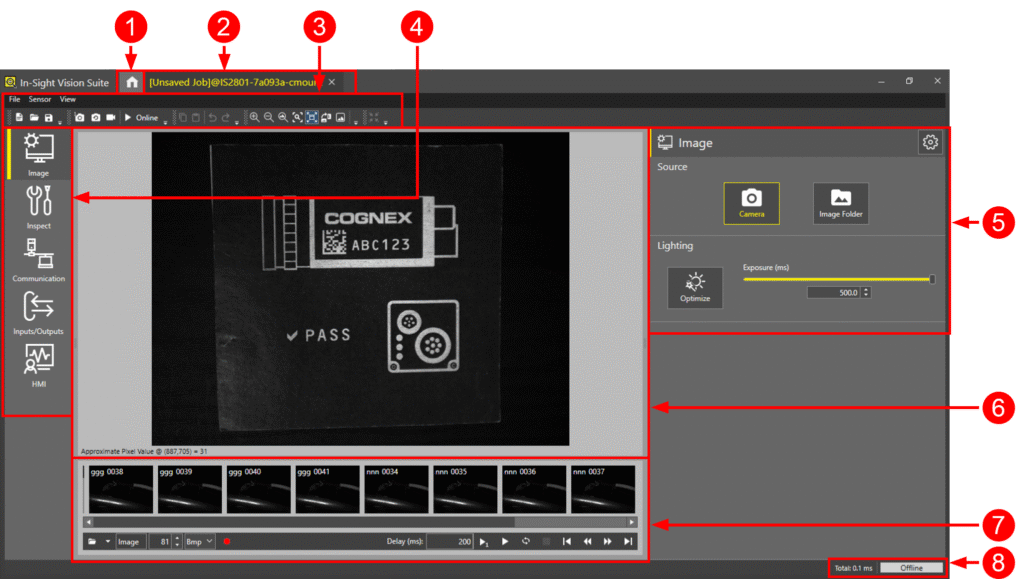The height and width of the screenshot is (579, 1024).
Task: Open the View menu
Action: click(x=67, y=100)
